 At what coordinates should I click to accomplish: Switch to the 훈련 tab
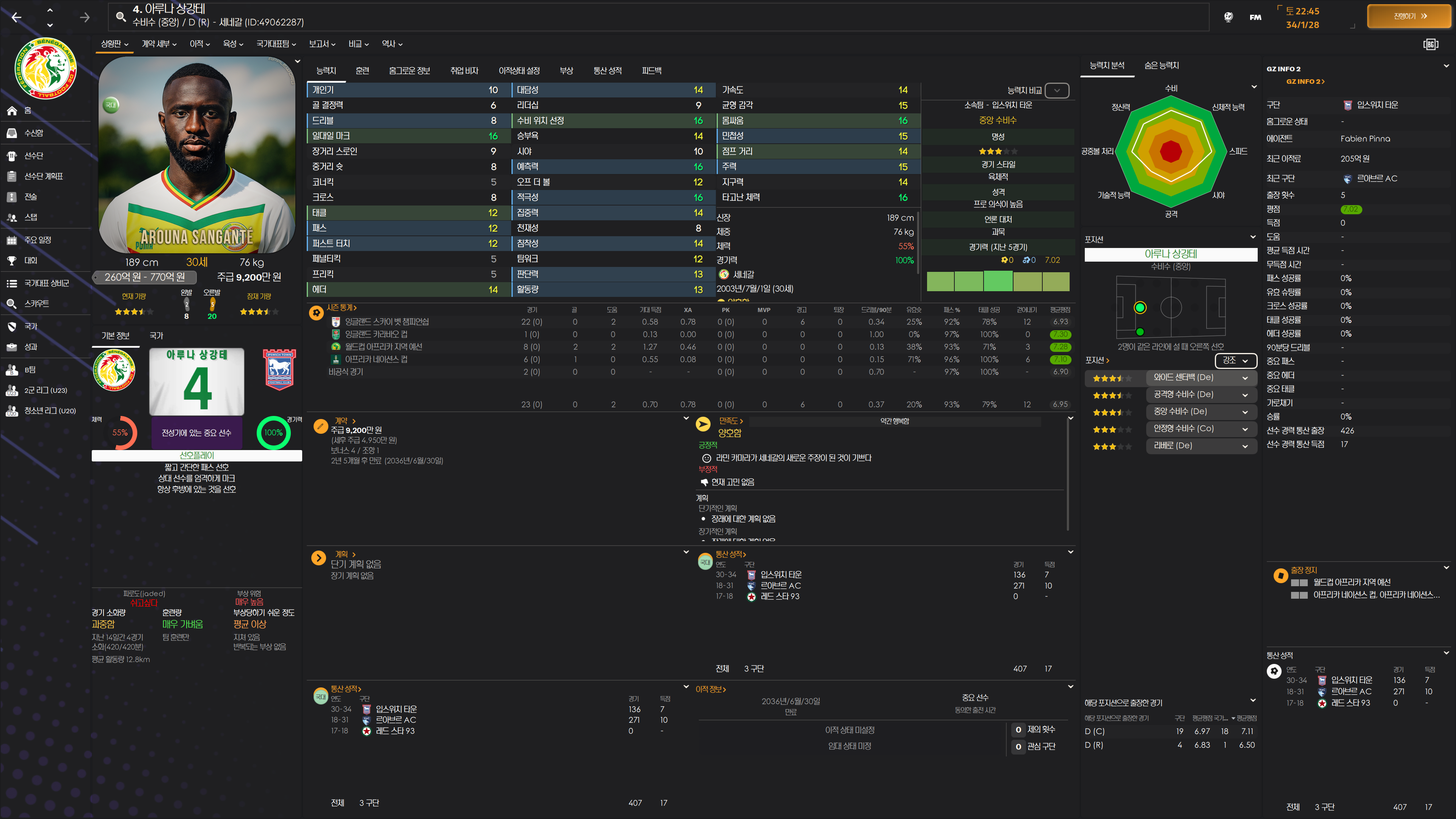point(362,71)
